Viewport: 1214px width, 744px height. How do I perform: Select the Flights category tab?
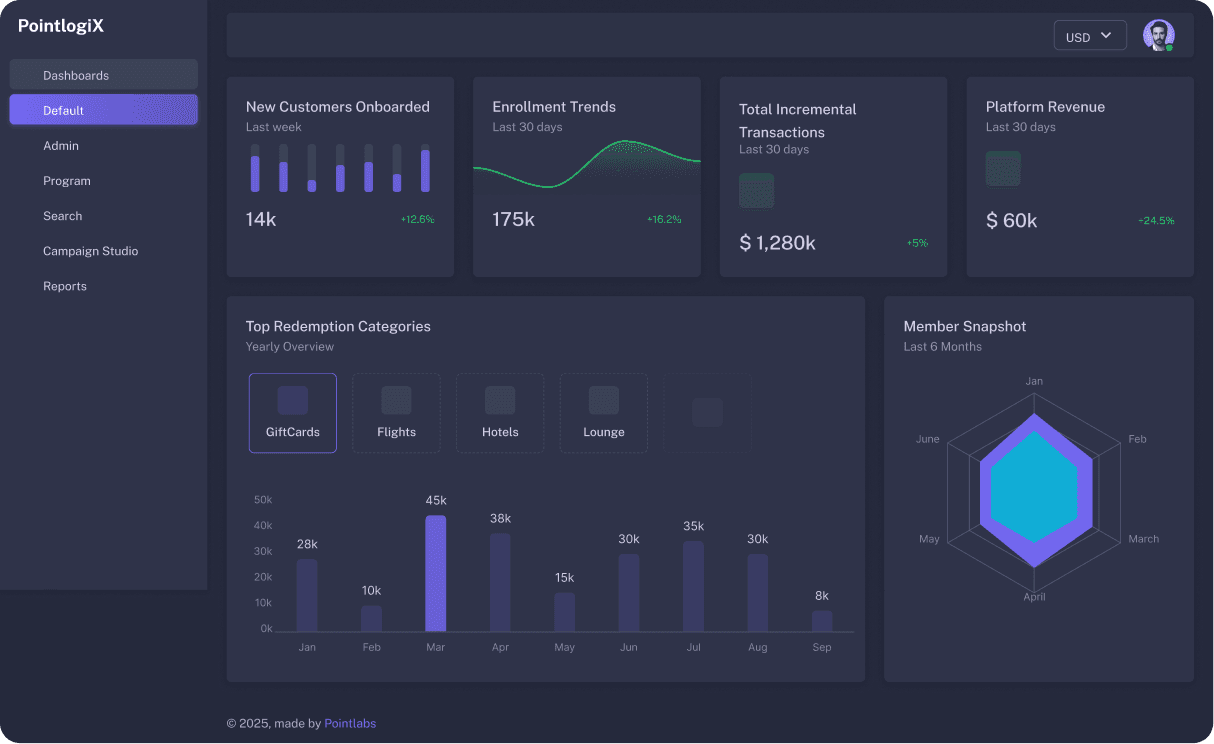397,413
